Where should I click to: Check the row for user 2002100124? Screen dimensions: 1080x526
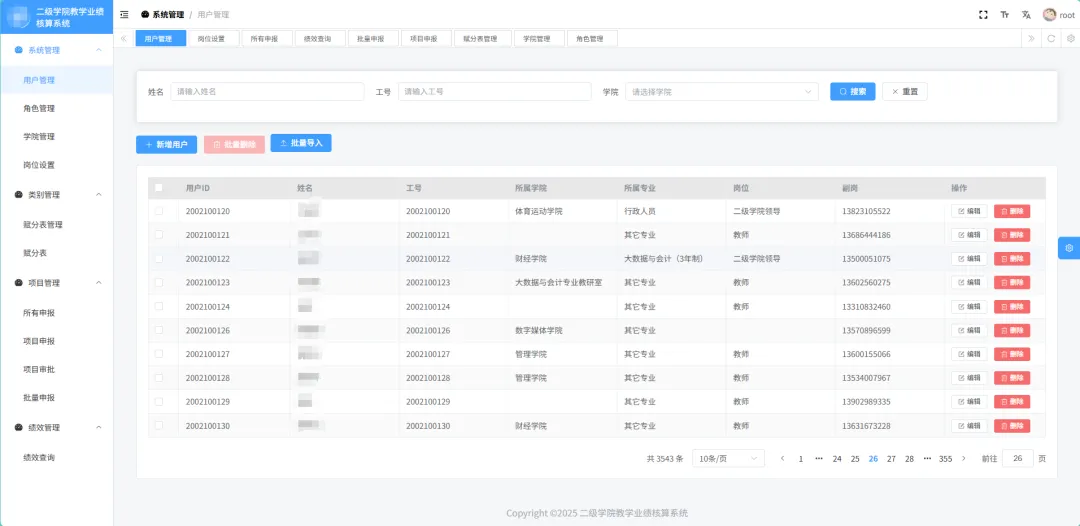pyautogui.click(x=159, y=306)
